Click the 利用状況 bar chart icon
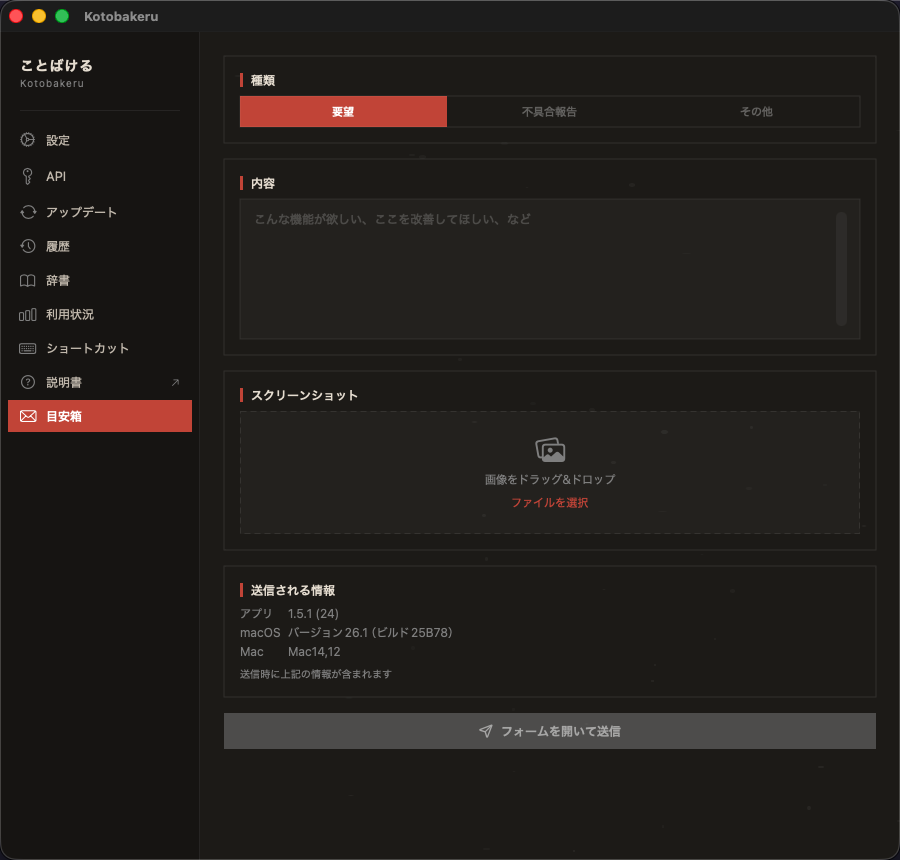Viewport: 900px width, 860px height. pos(28,314)
